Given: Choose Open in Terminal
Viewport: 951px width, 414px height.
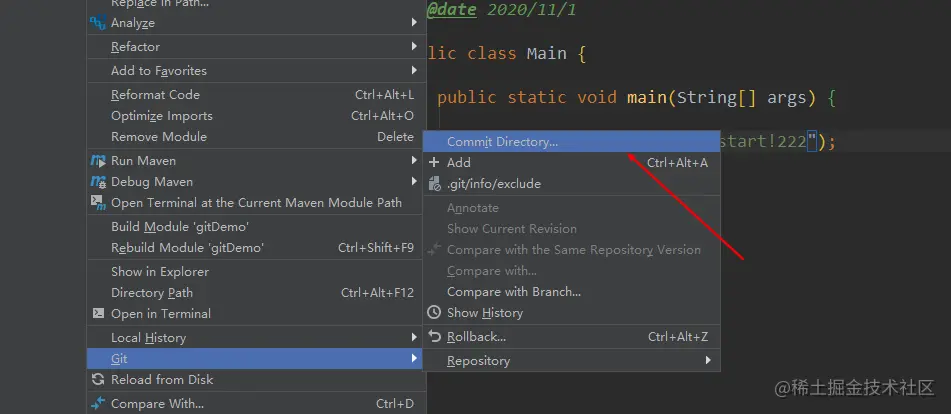Looking at the screenshot, I should [x=255, y=313].
